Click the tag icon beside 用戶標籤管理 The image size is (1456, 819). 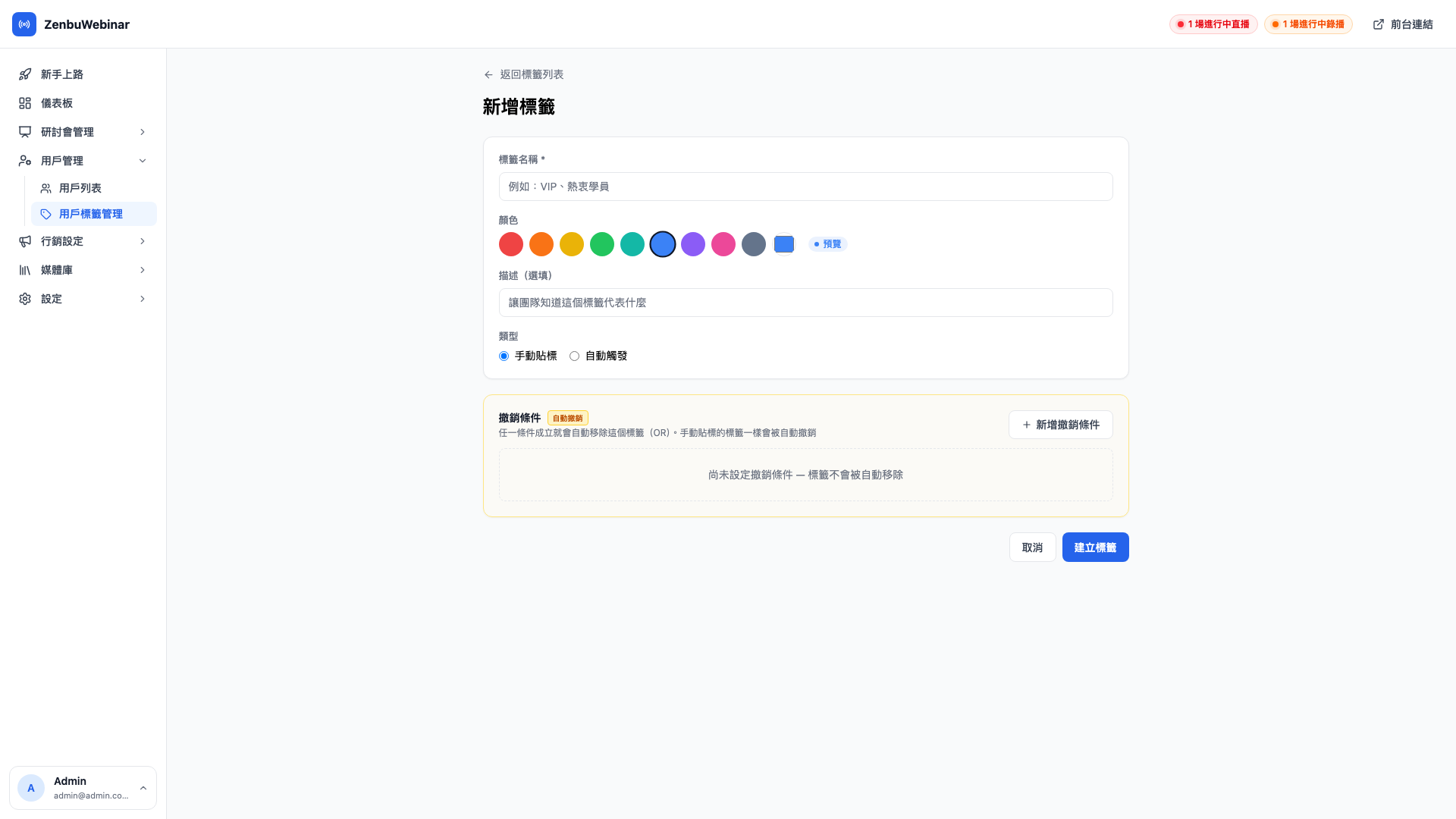tap(46, 214)
